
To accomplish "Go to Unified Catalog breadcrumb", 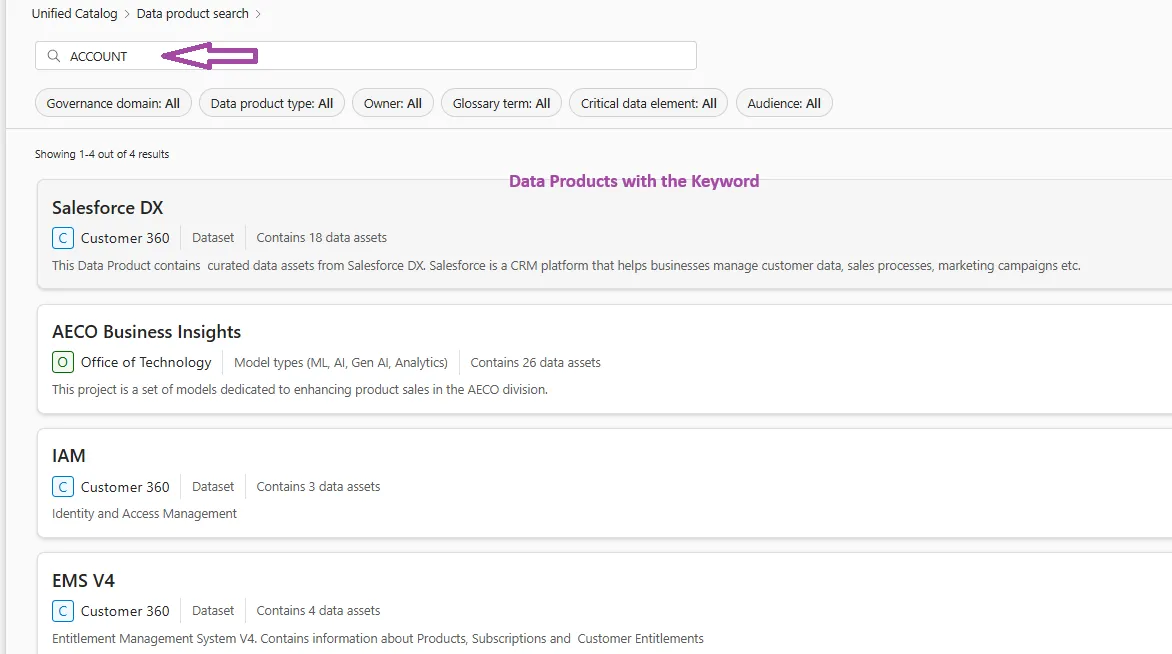I will coord(74,13).
